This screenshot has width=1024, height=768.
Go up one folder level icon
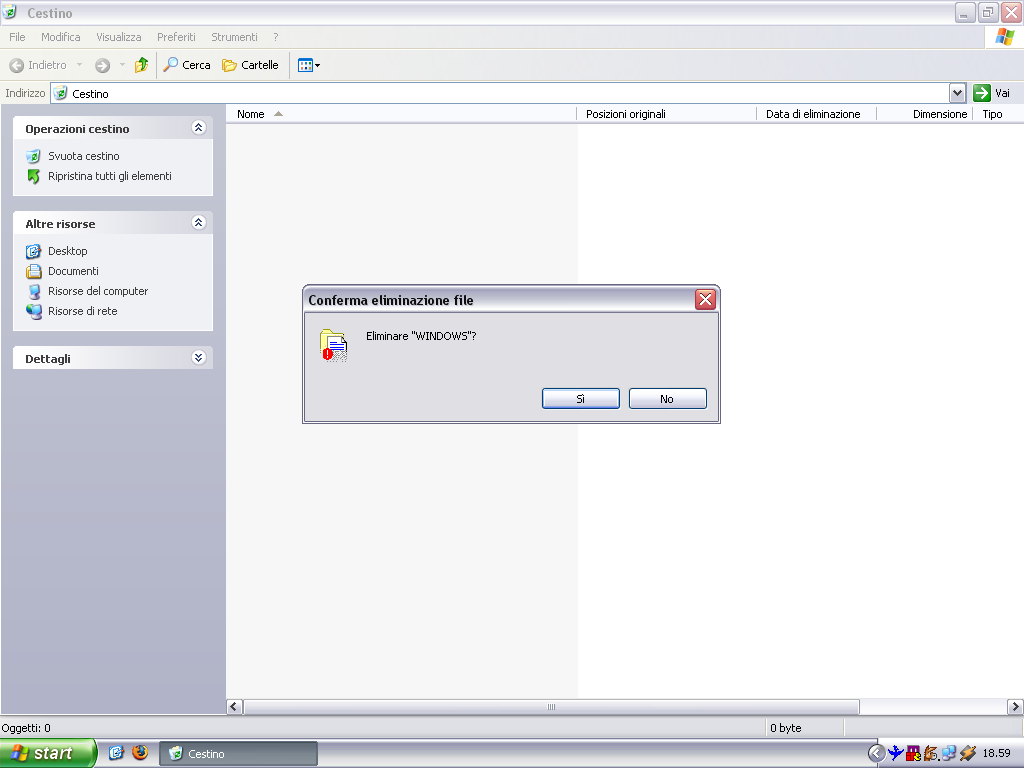(141, 65)
